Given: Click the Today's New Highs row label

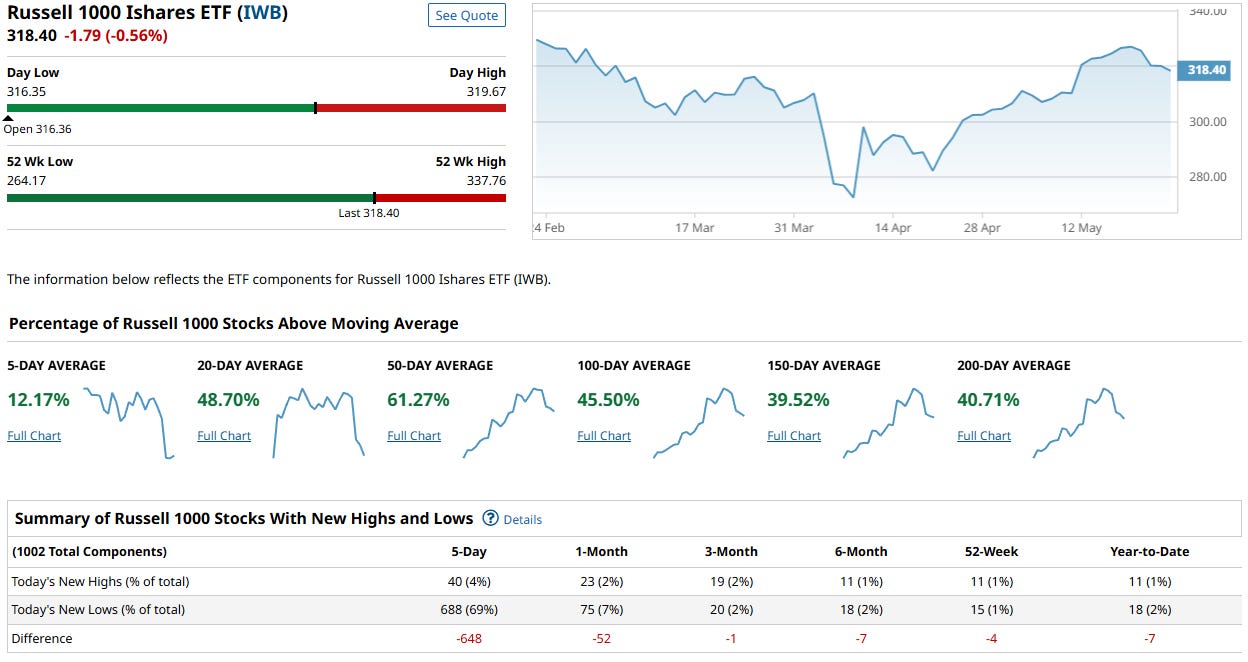Looking at the screenshot, I should 100,581.
